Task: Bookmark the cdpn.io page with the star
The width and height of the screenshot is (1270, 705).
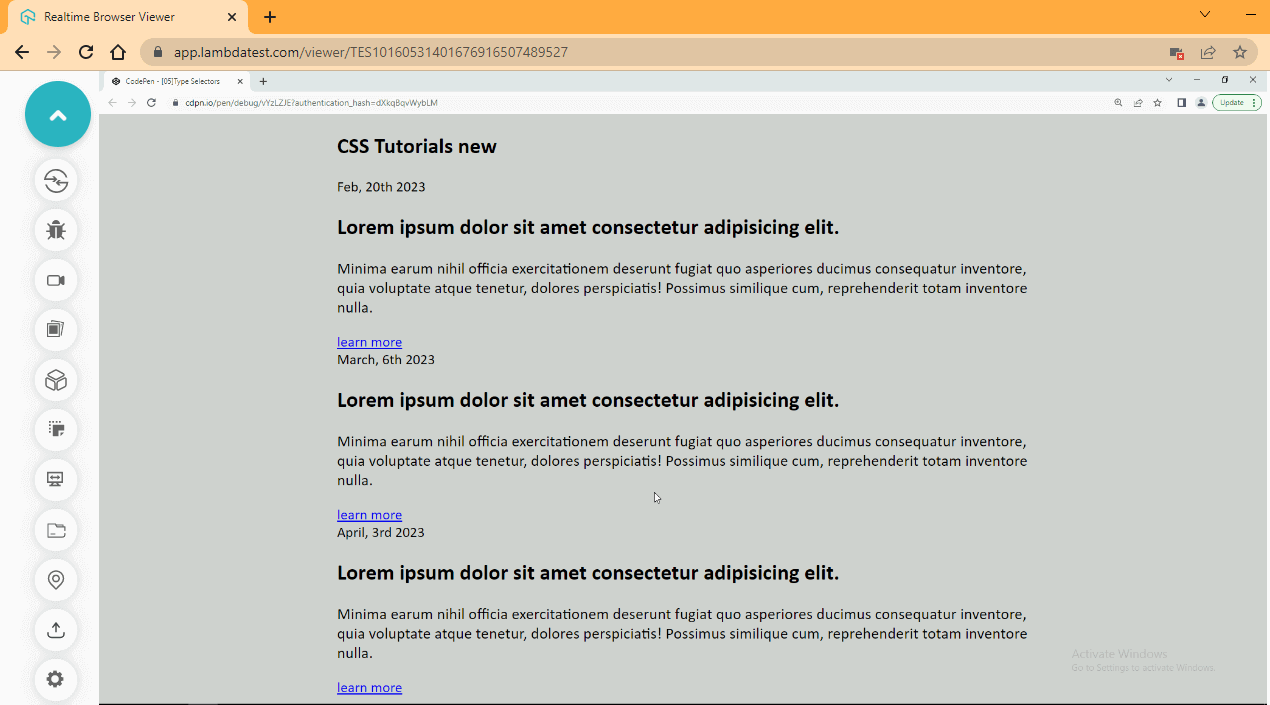Action: pos(1157,102)
